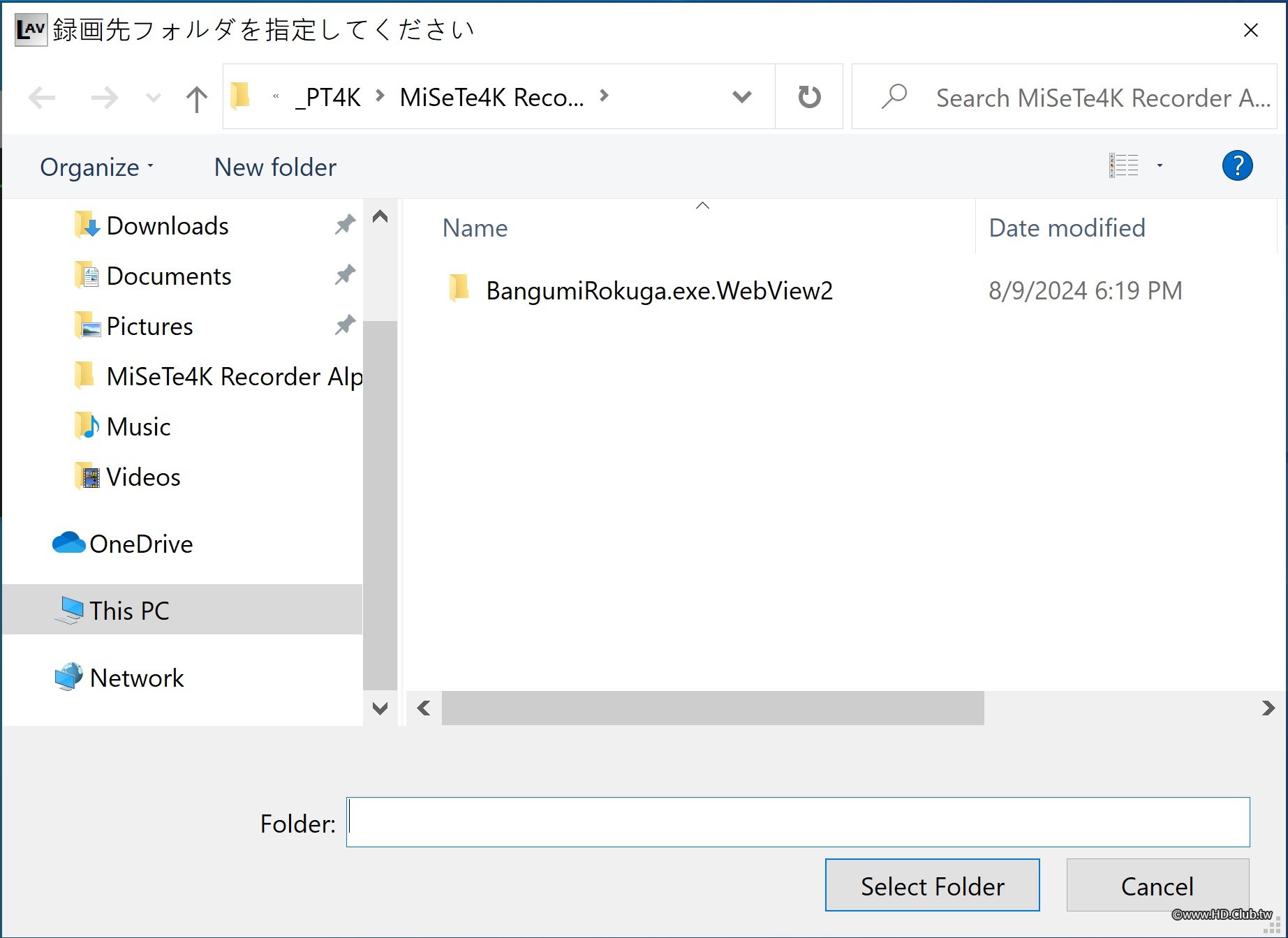This screenshot has width=1288, height=938.
Task: Go back with the left arrow
Action: pos(42,98)
